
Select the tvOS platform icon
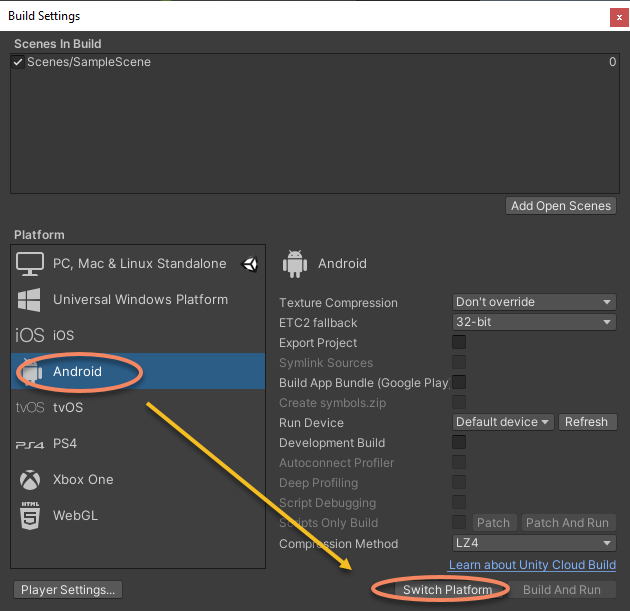click(x=30, y=408)
